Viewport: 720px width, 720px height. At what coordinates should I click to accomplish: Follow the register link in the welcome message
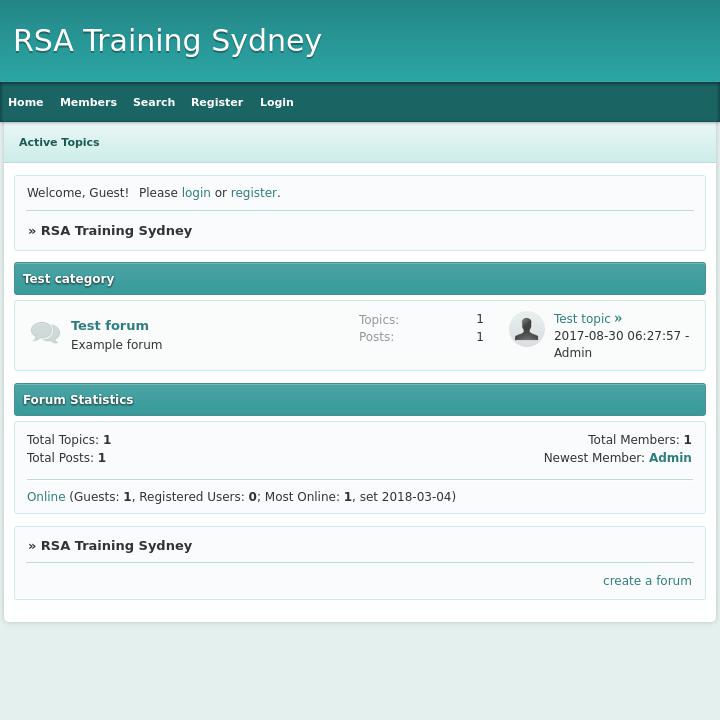point(253,193)
